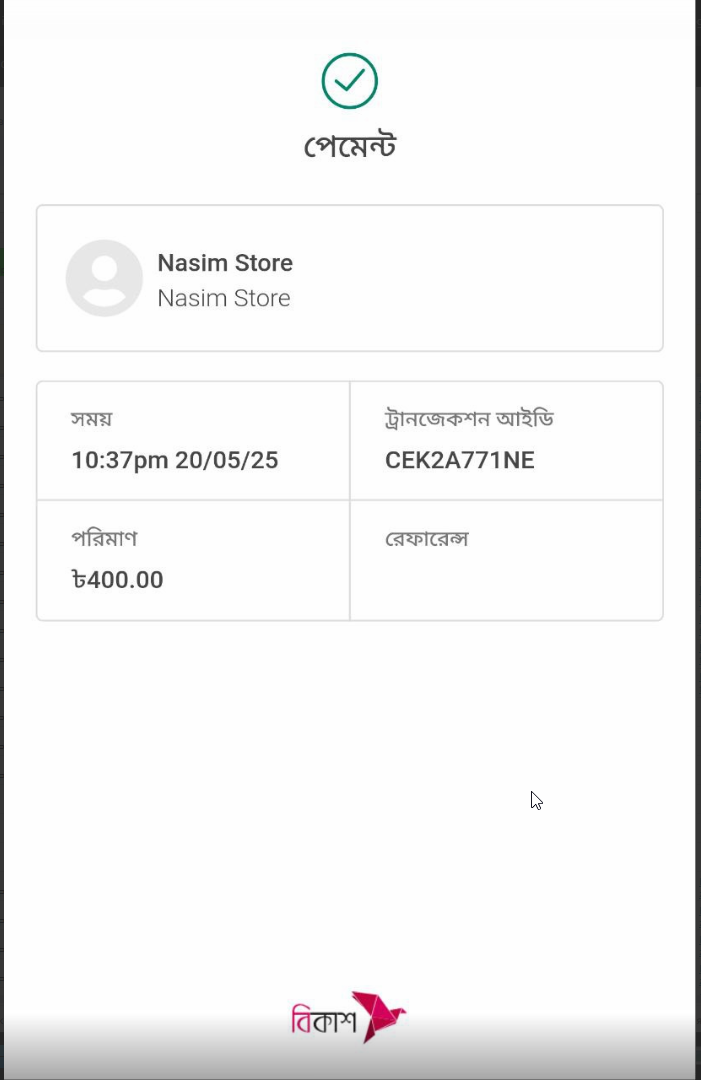Click the gray bottom gradient bar
The image size is (701, 1080).
coord(350,1054)
